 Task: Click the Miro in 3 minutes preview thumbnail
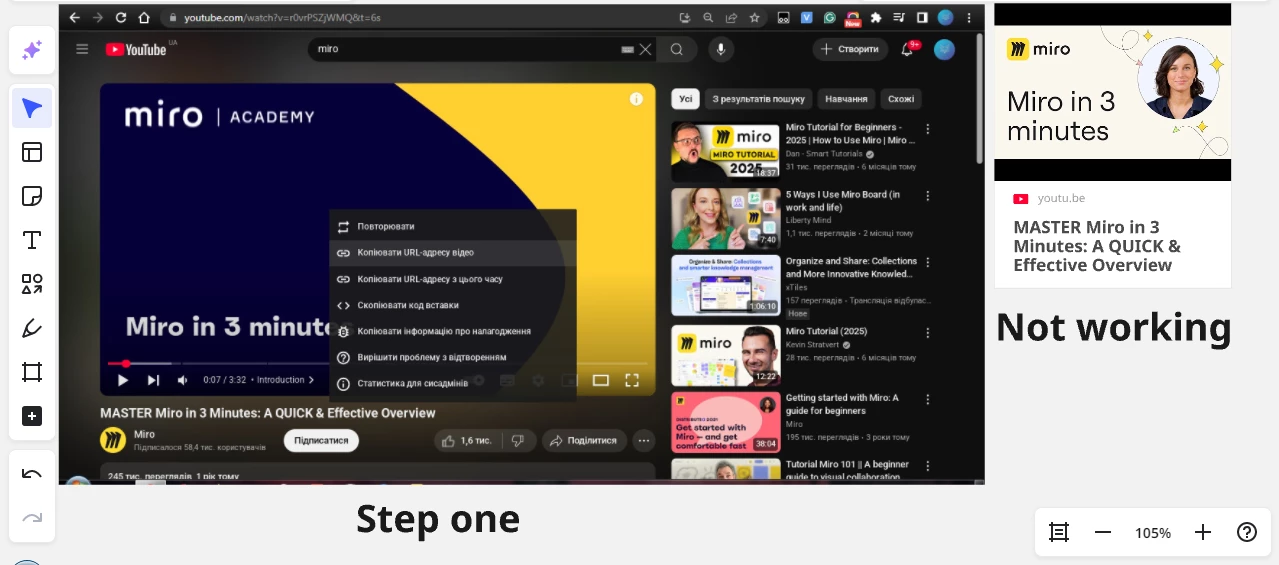pyautogui.click(x=1112, y=93)
